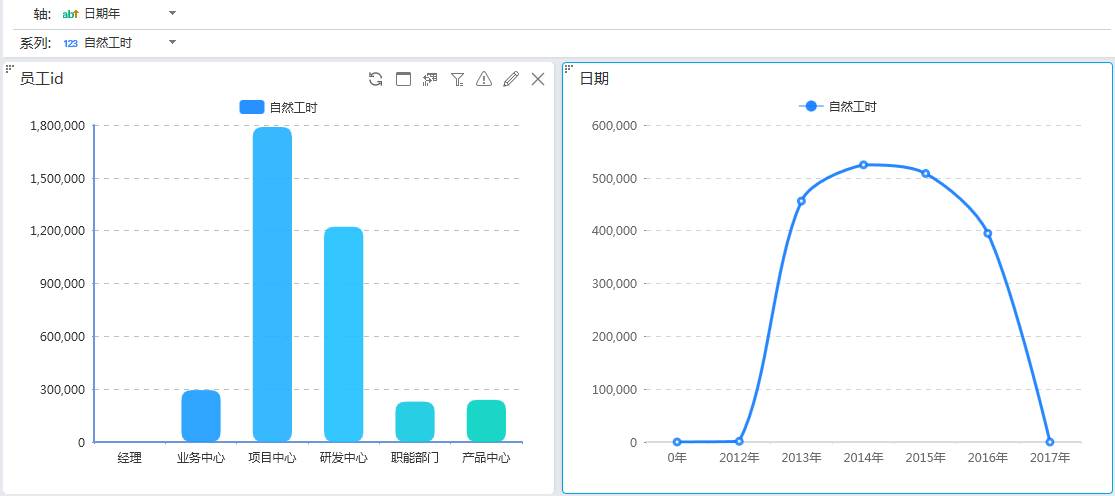Click the 经理 axis label
The width and height of the screenshot is (1115, 496).
129,458
